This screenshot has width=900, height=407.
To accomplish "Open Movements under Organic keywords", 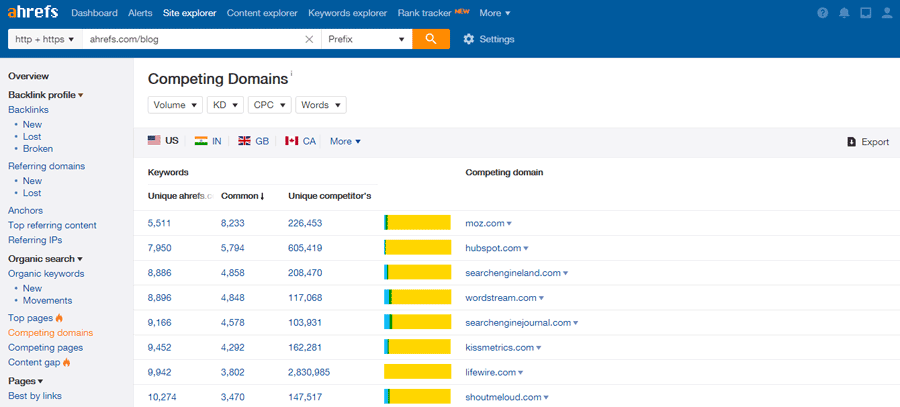I will tap(48, 300).
